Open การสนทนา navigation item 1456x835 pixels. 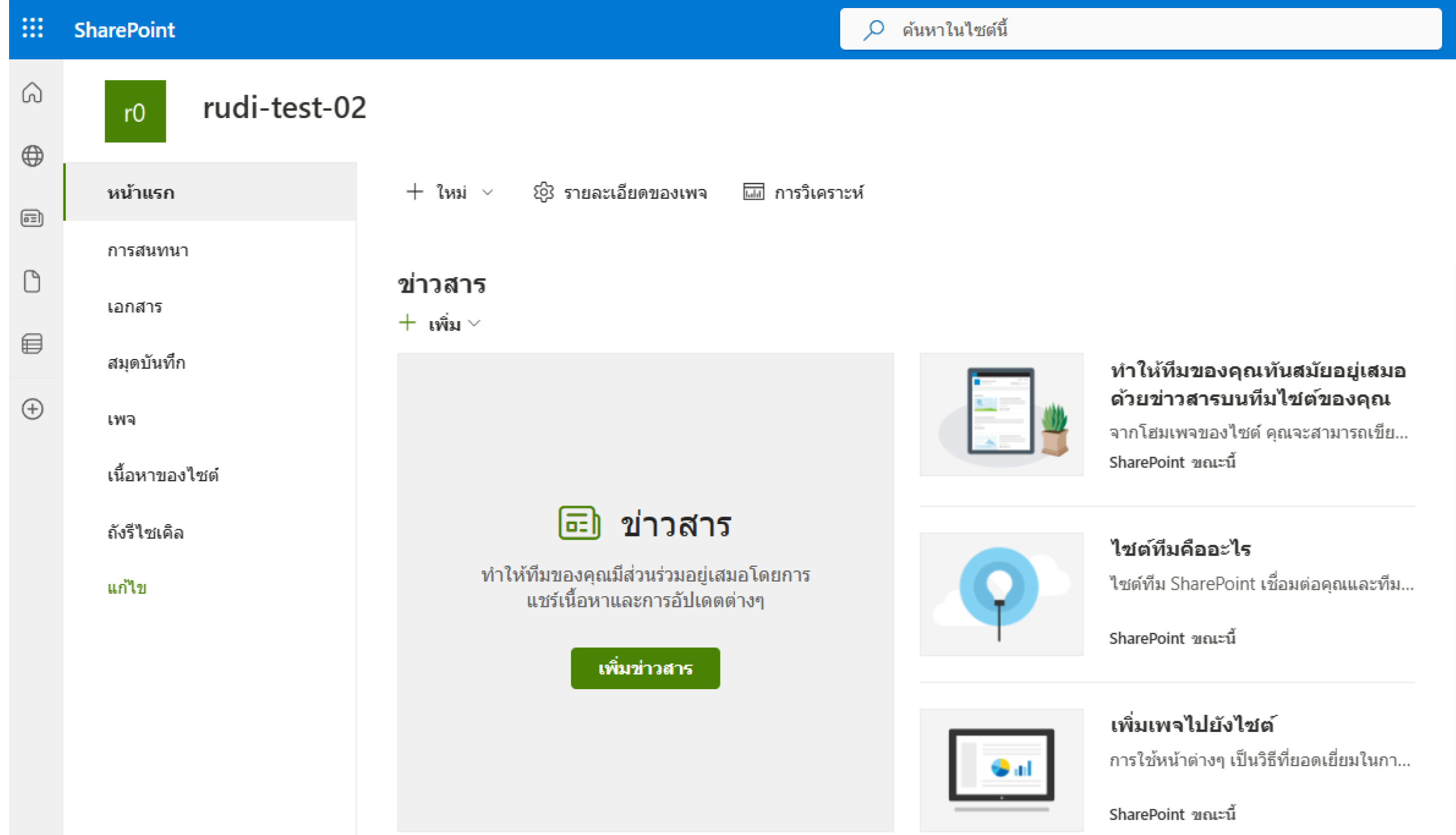click(x=148, y=251)
